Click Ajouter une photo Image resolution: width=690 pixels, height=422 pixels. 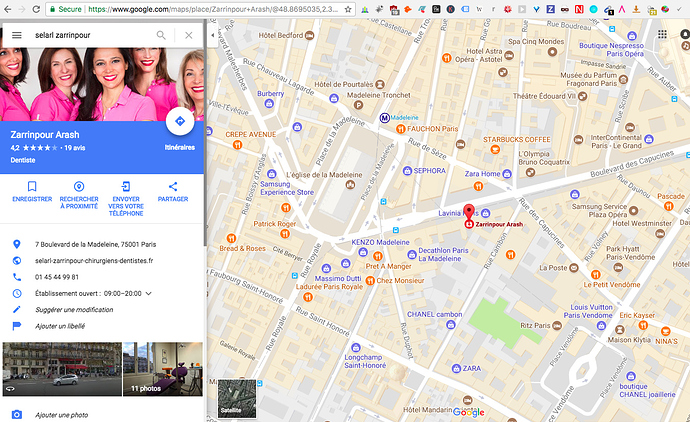[x=61, y=415]
